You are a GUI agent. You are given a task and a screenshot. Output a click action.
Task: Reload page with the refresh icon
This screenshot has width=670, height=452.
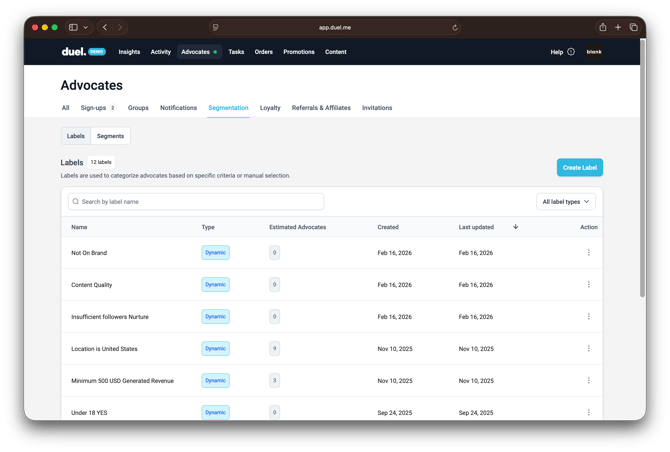[x=456, y=28]
